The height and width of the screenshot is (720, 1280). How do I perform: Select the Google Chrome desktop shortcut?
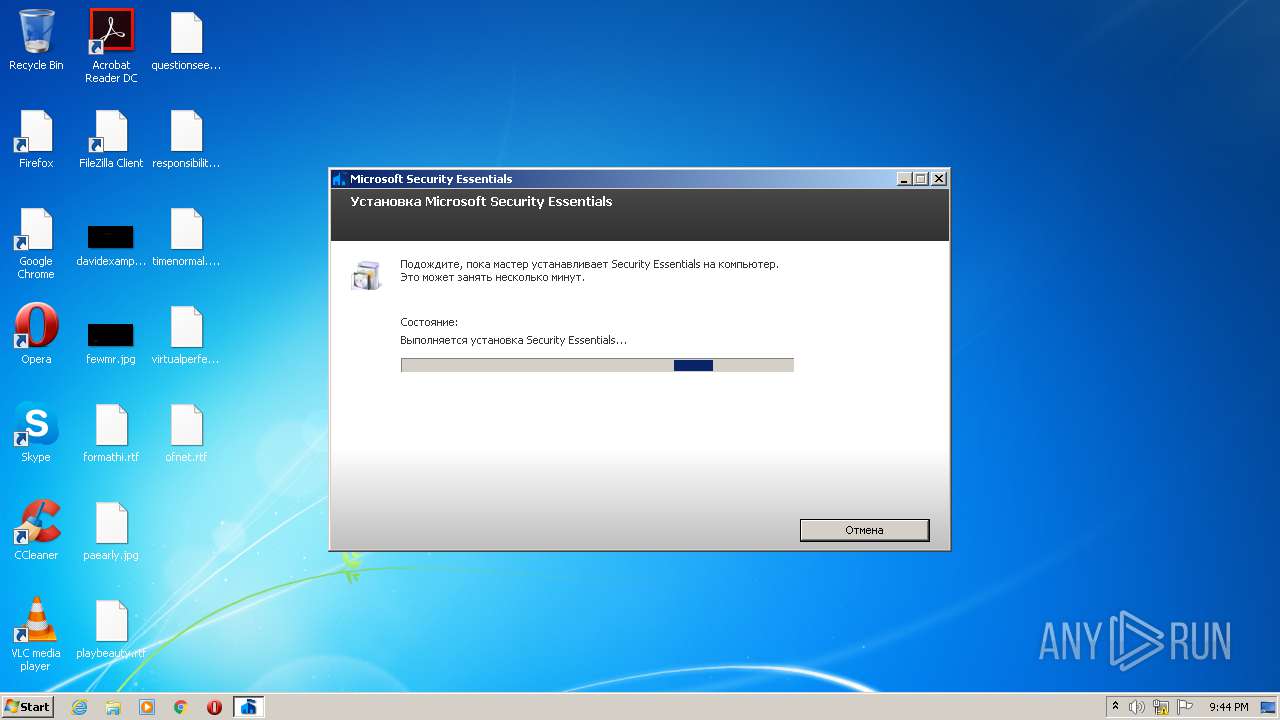[x=36, y=243]
